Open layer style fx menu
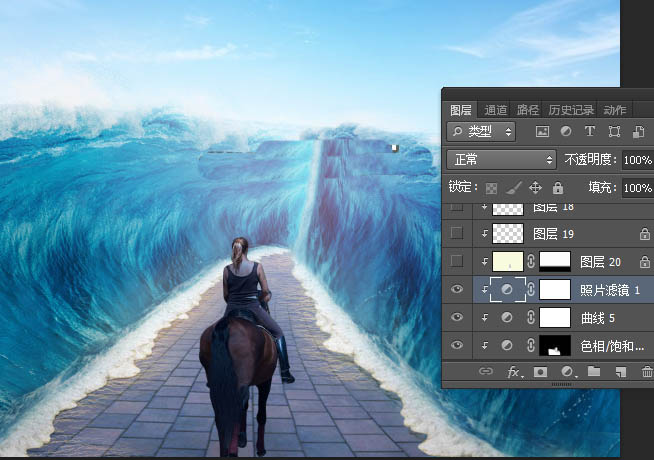654x460 pixels. [513, 371]
